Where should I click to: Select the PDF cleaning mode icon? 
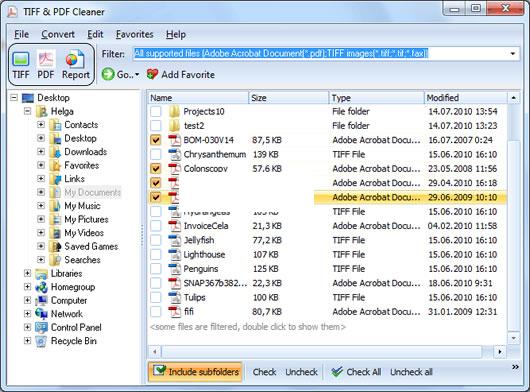click(x=46, y=59)
